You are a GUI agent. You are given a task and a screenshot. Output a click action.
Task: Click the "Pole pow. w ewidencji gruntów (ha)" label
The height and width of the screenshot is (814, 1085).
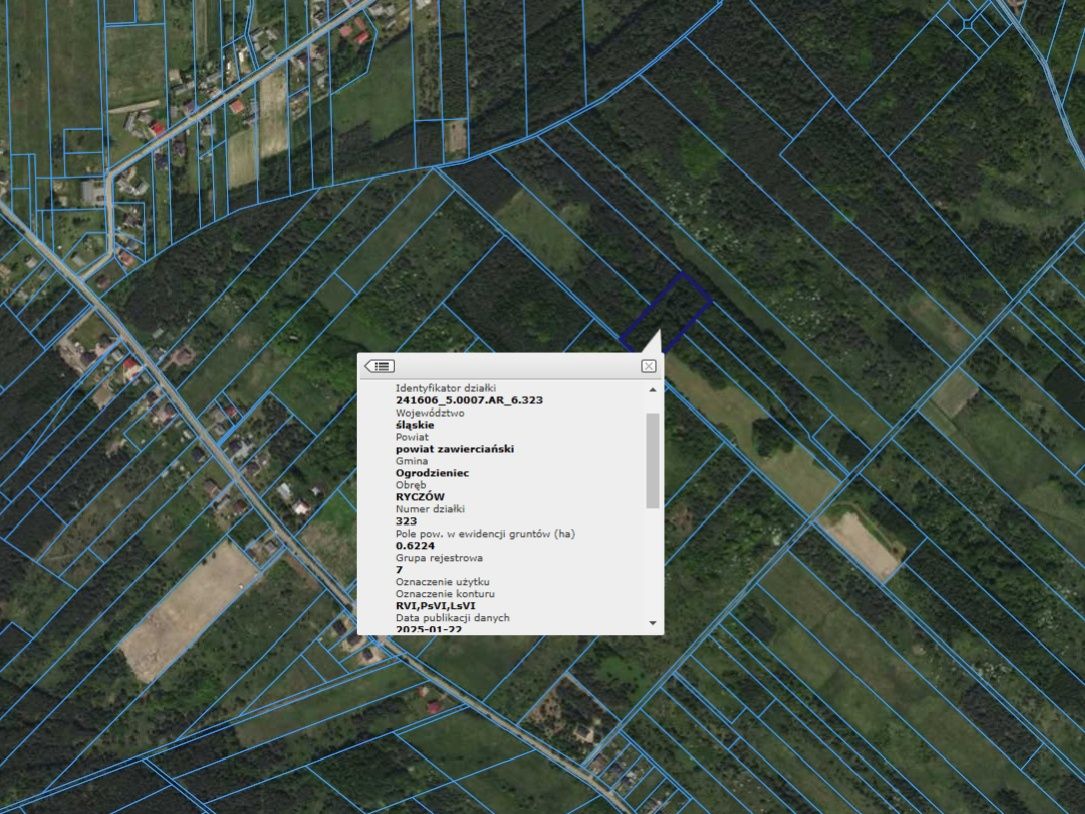(x=485, y=534)
